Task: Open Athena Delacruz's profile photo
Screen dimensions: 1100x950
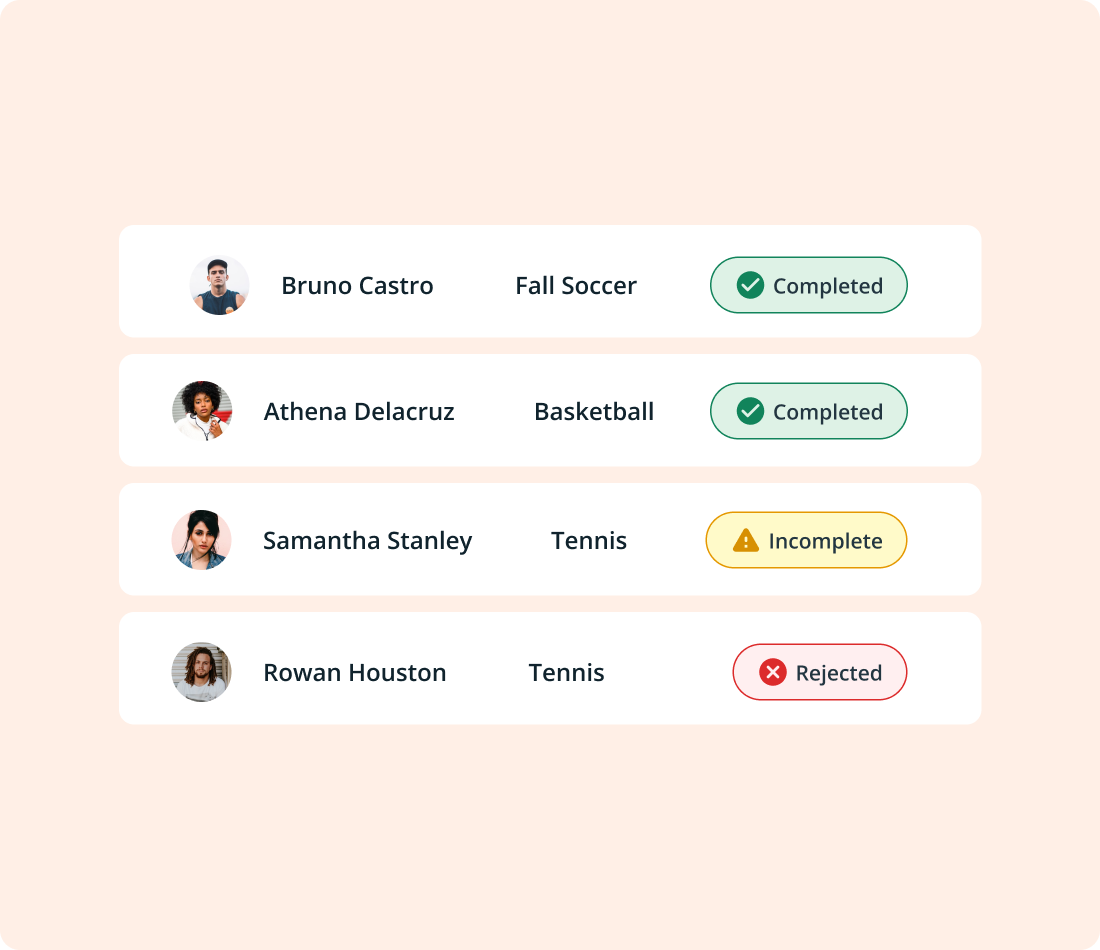Action: point(202,411)
